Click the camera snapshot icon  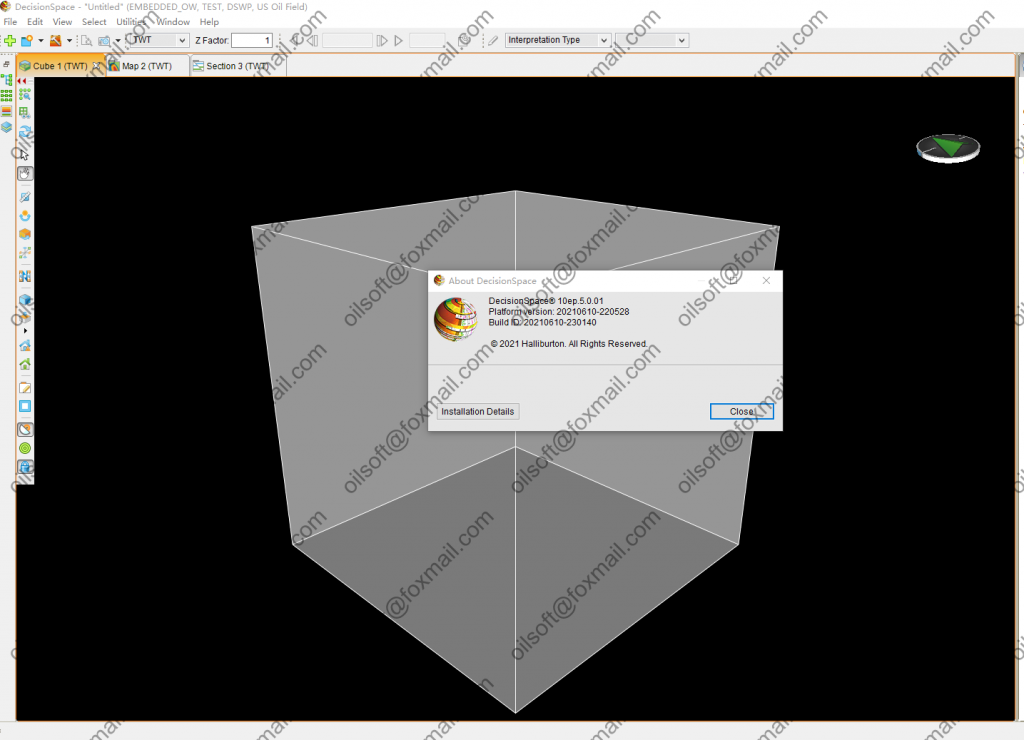point(104,40)
